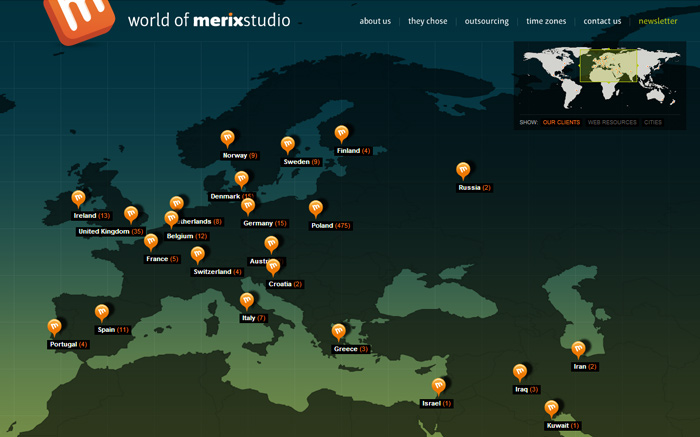The height and width of the screenshot is (437, 700).
Task: Click the Spain (11) label
Action: coord(113,330)
